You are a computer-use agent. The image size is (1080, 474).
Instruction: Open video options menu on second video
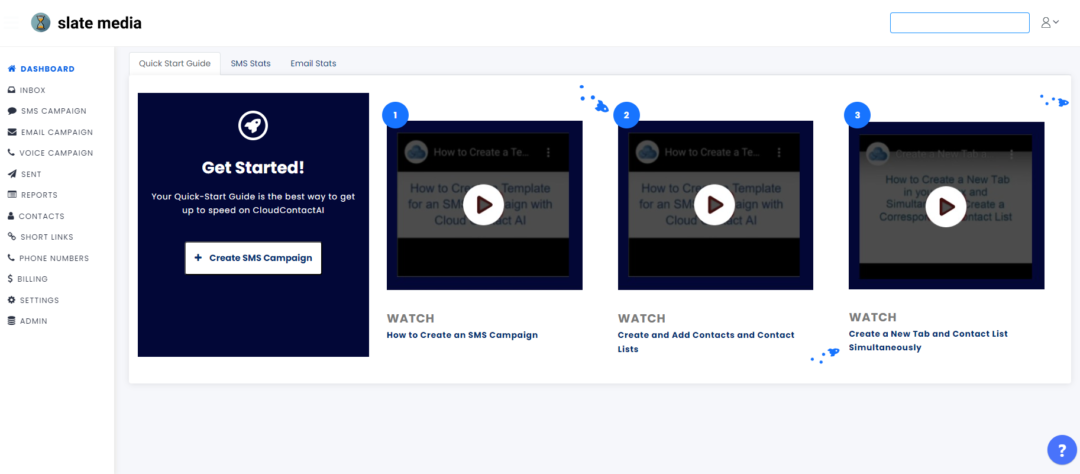point(778,152)
